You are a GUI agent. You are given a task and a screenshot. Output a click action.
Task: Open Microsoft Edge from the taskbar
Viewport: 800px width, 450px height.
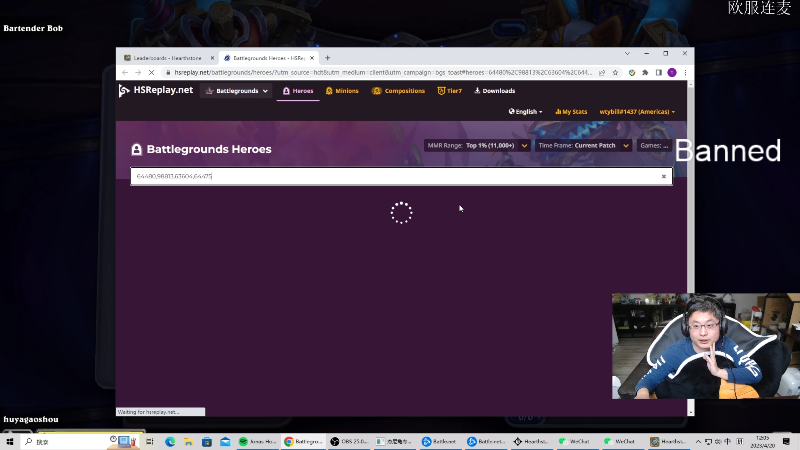(x=170, y=441)
